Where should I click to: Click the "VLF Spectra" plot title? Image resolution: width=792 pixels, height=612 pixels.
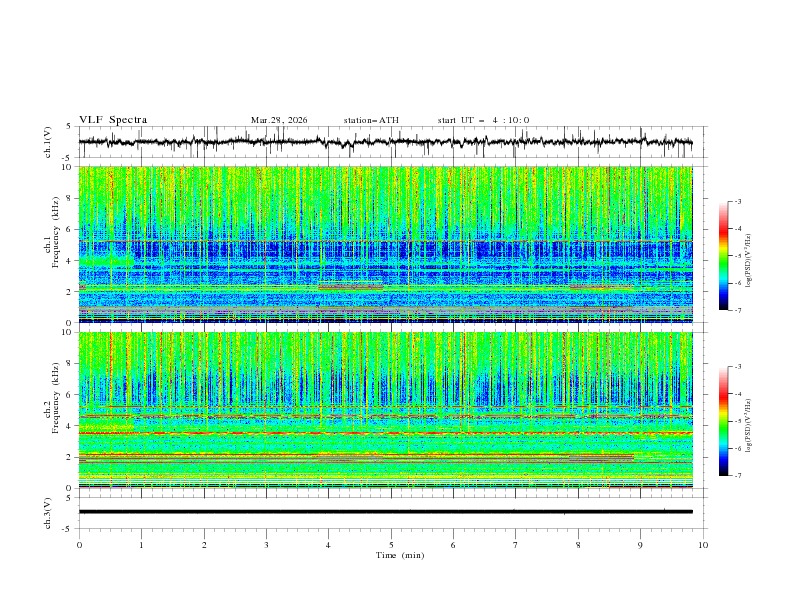pyautogui.click(x=113, y=120)
